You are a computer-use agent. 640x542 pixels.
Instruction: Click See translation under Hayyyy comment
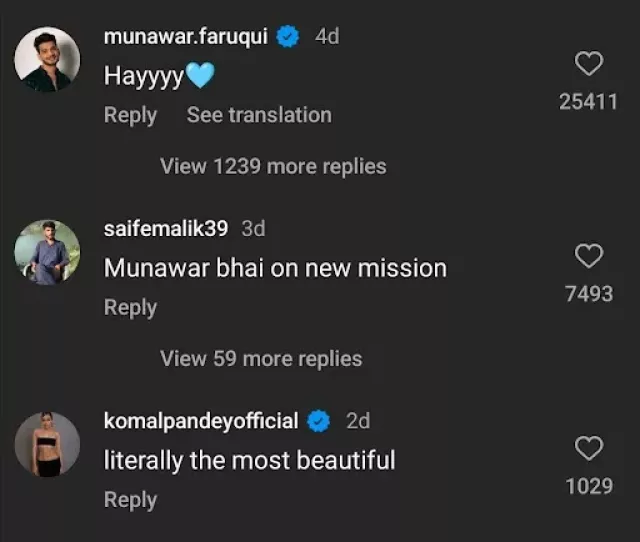(259, 115)
